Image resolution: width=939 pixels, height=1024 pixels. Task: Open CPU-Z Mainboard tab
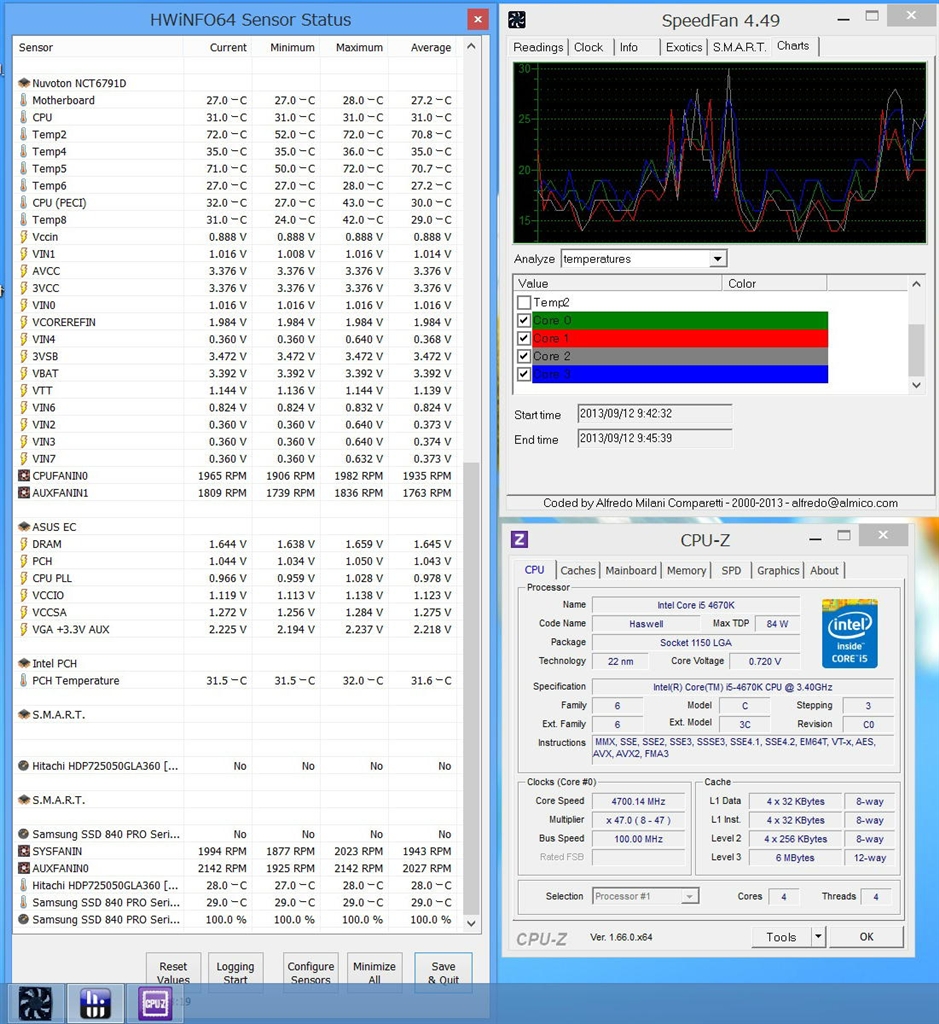click(x=631, y=570)
